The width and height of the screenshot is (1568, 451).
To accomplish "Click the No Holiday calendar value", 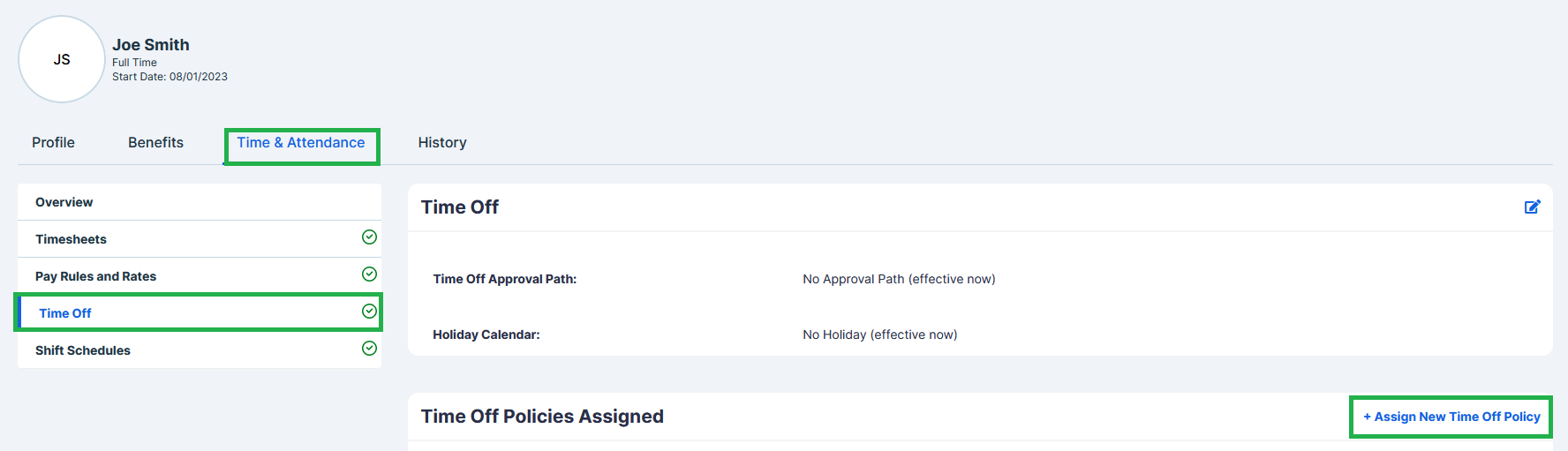I will tap(880, 334).
